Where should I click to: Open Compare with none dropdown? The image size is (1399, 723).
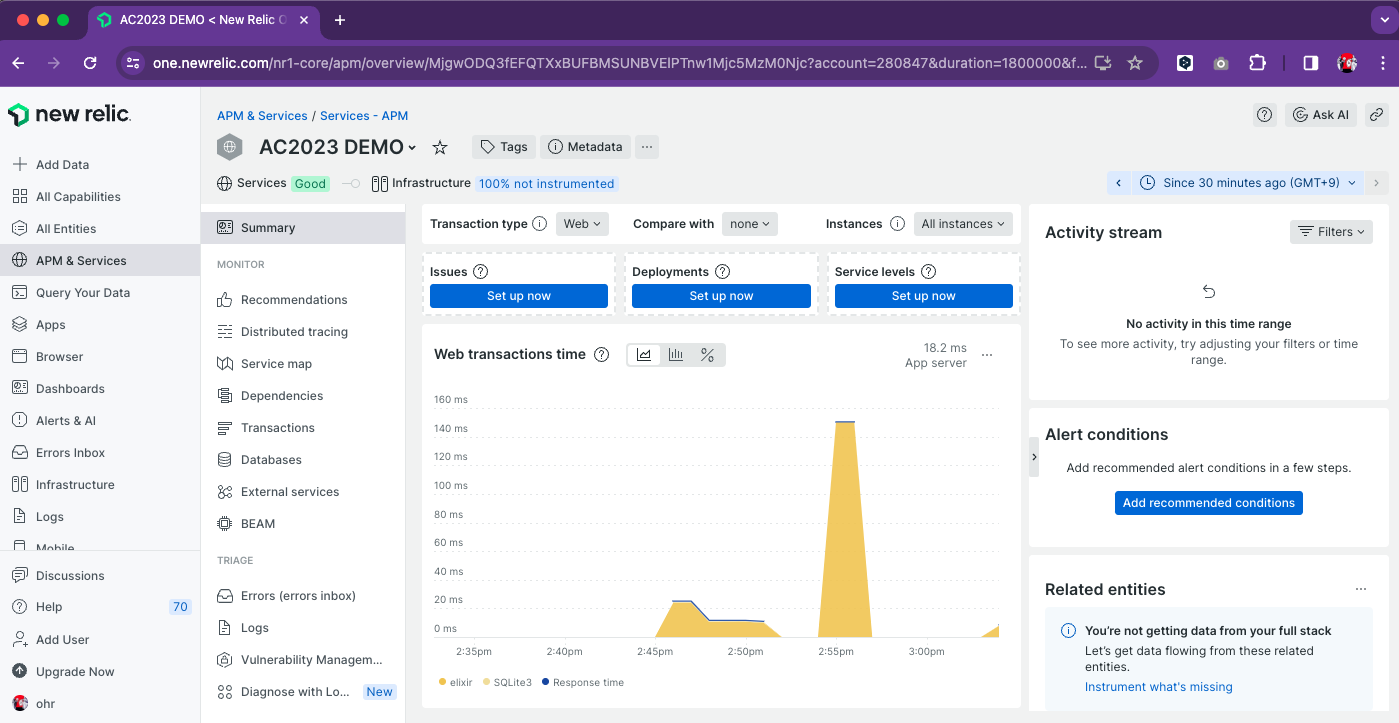[750, 224]
